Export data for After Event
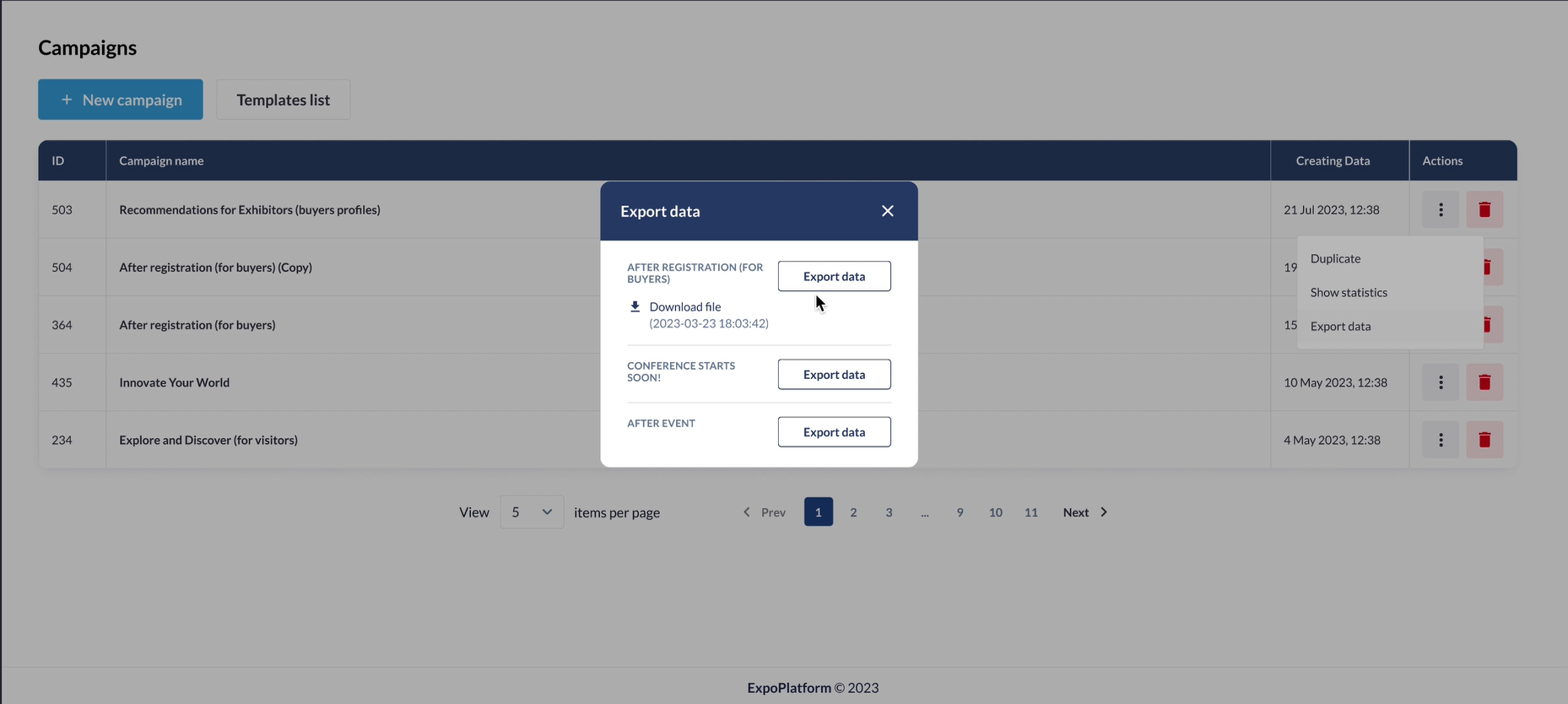Screen dimensions: 1568x704 (834, 431)
